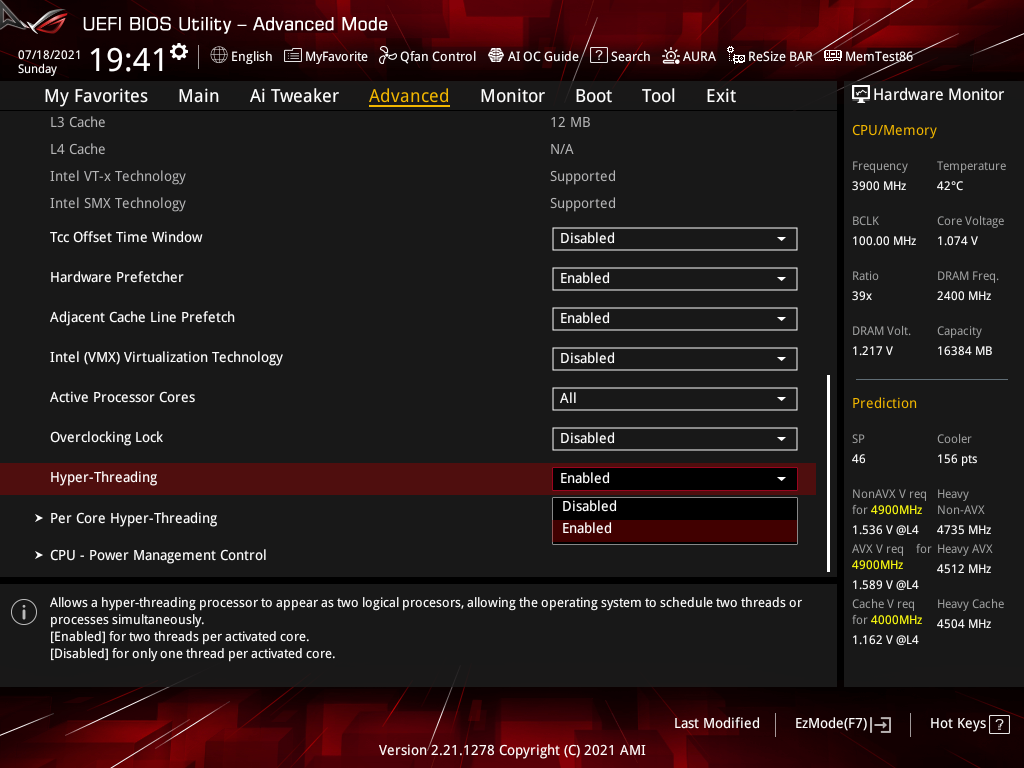Open the BIOS Search tool
The height and width of the screenshot is (768, 1024).
(x=620, y=56)
